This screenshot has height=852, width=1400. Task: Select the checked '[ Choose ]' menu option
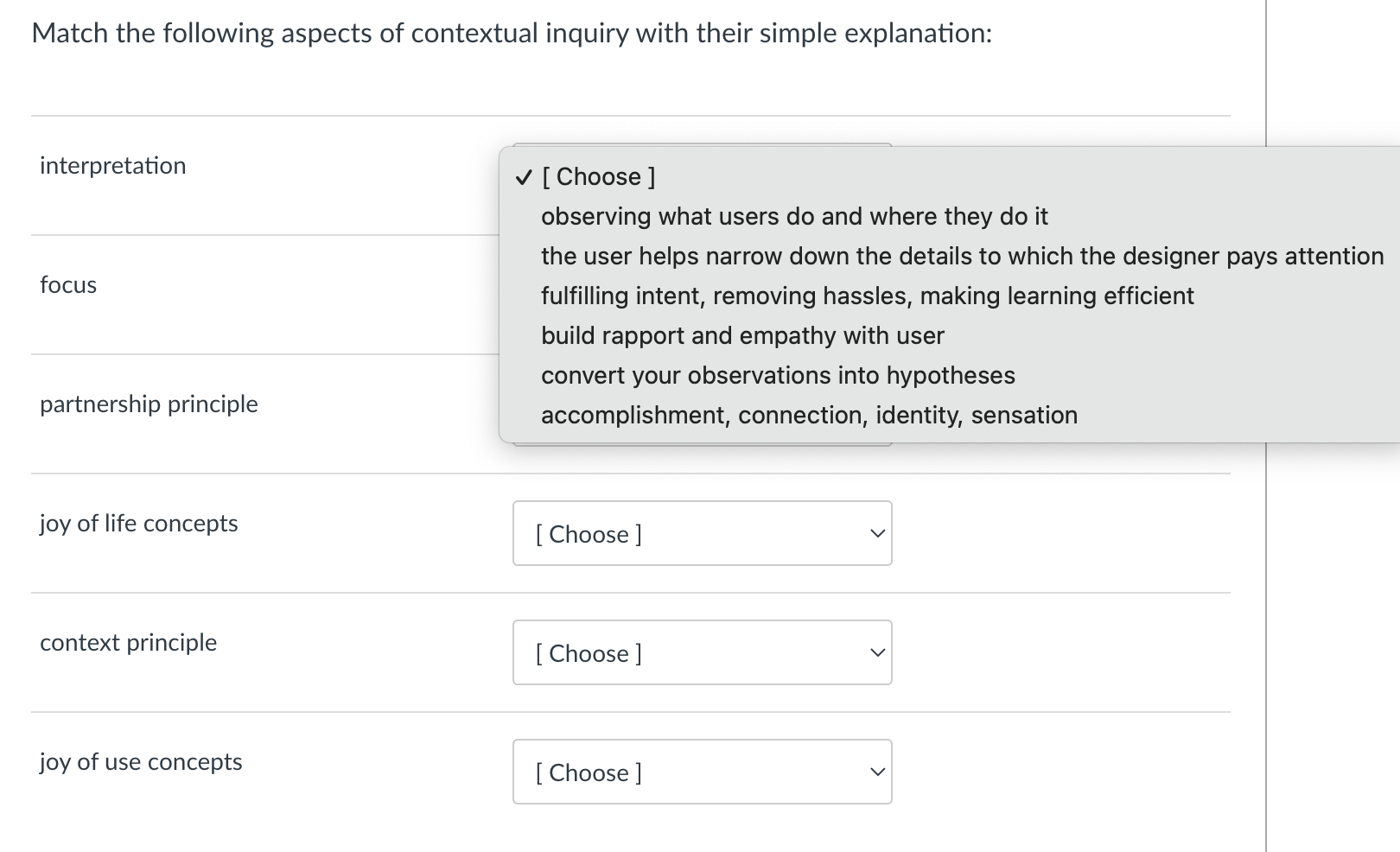pyautogui.click(x=598, y=176)
